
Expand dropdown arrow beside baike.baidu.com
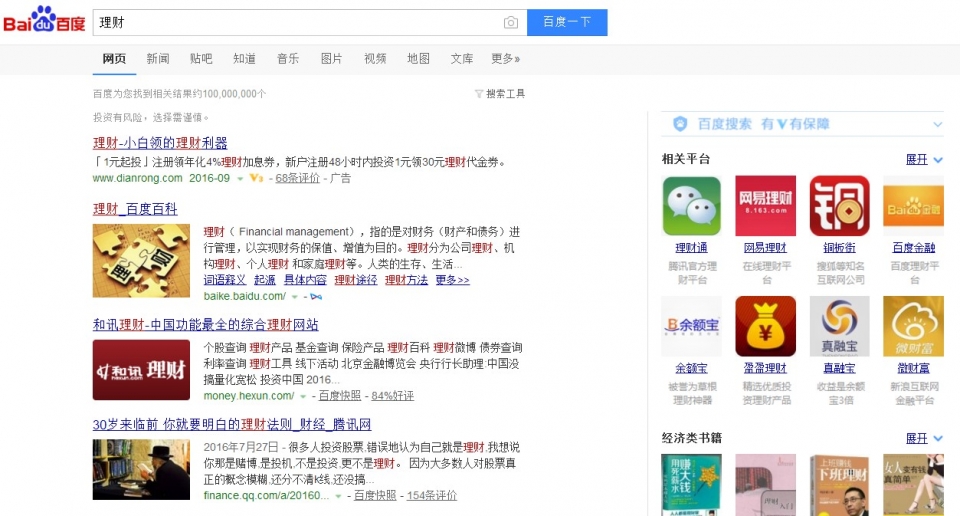[x=294, y=297]
